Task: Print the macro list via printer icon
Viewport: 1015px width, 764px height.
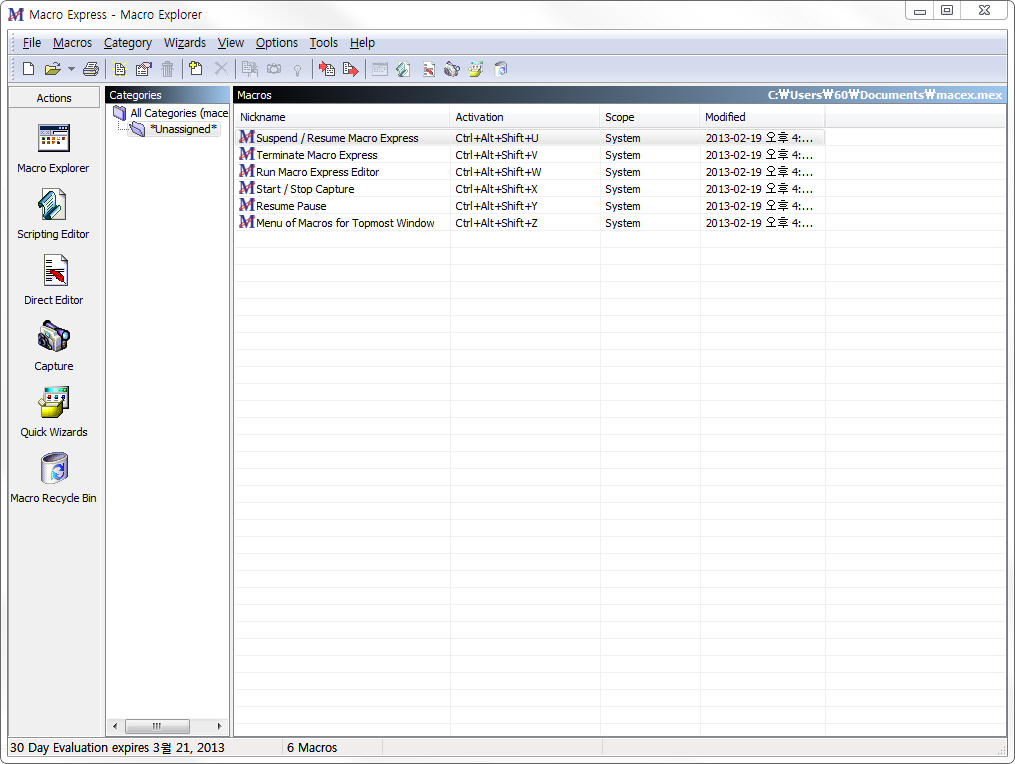Action: [x=91, y=69]
